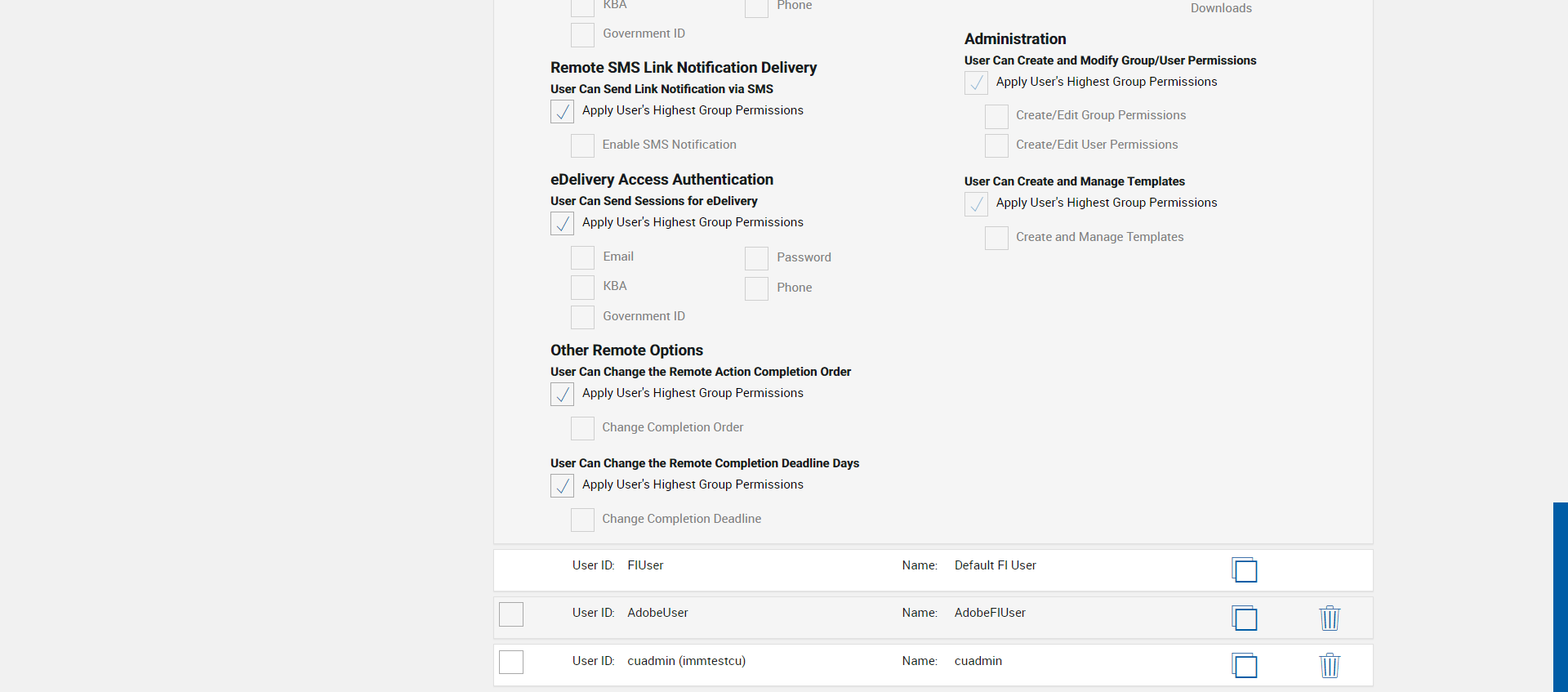Check the eDelivery Password option
Viewport: 1568px width, 692px height.
[x=756, y=258]
